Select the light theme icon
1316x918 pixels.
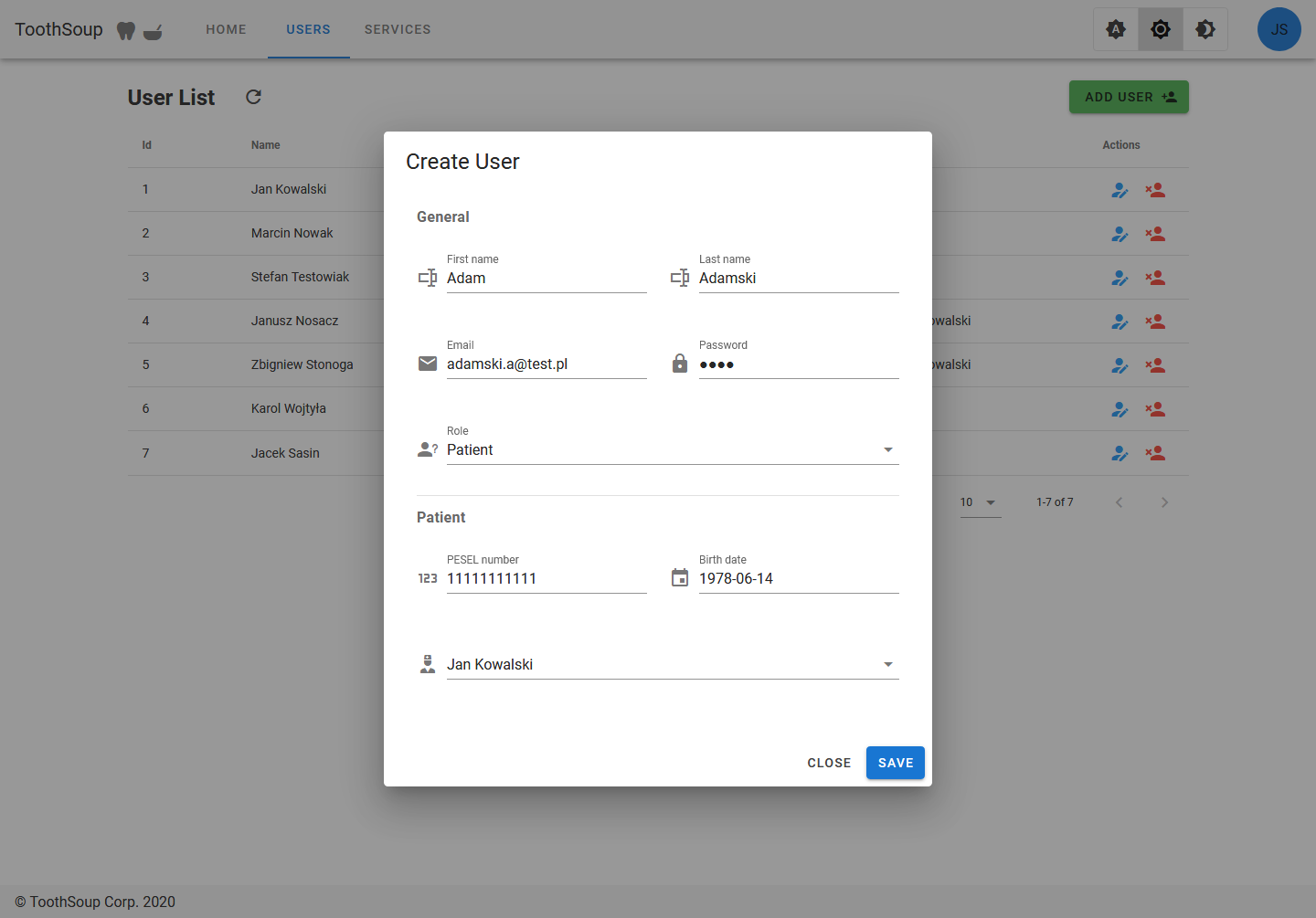pos(1161,29)
